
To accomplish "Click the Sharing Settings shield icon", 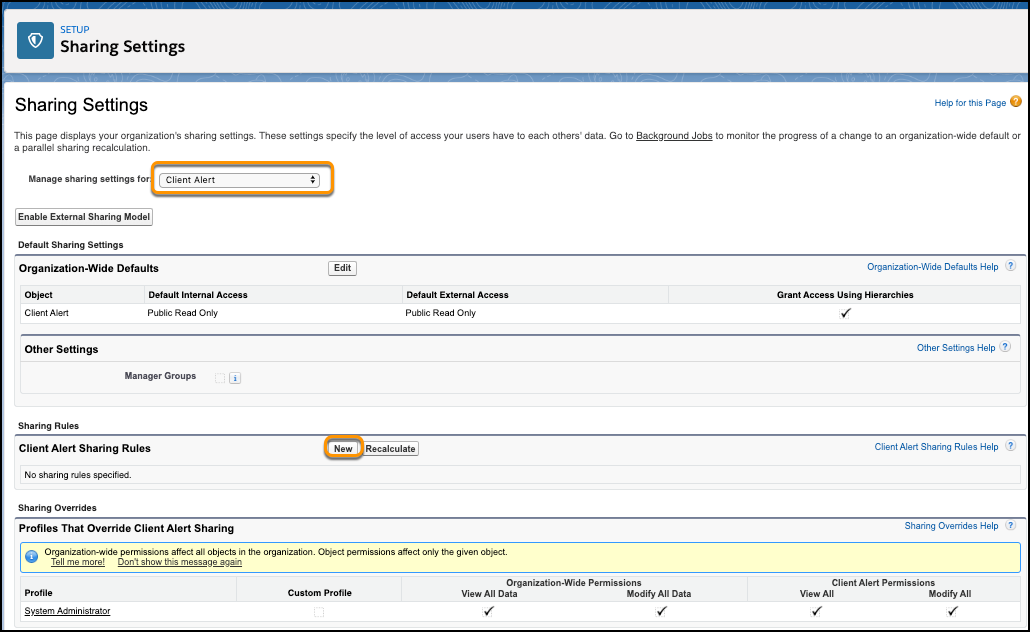I will click(36, 40).
